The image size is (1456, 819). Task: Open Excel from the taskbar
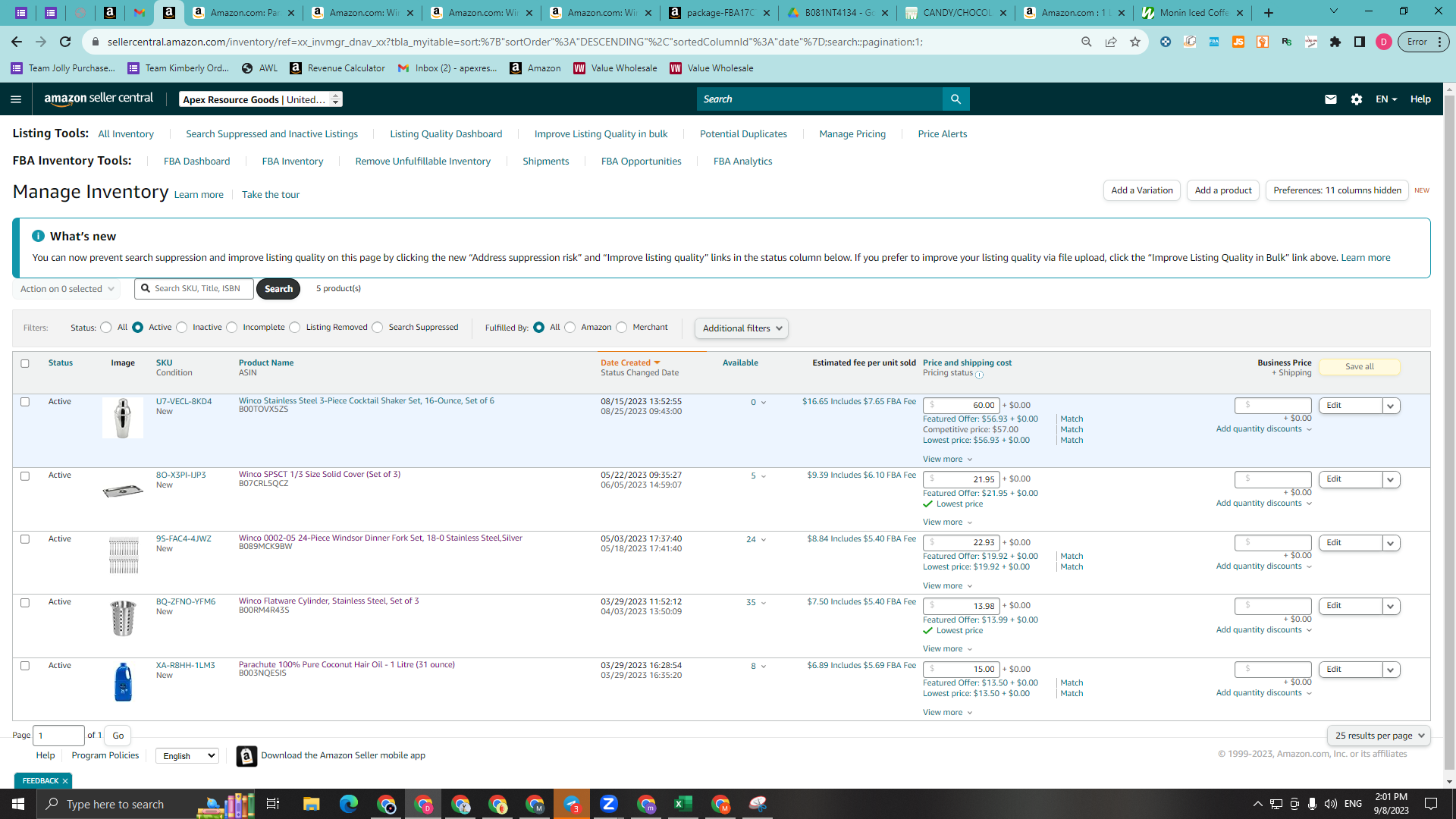coord(683,804)
